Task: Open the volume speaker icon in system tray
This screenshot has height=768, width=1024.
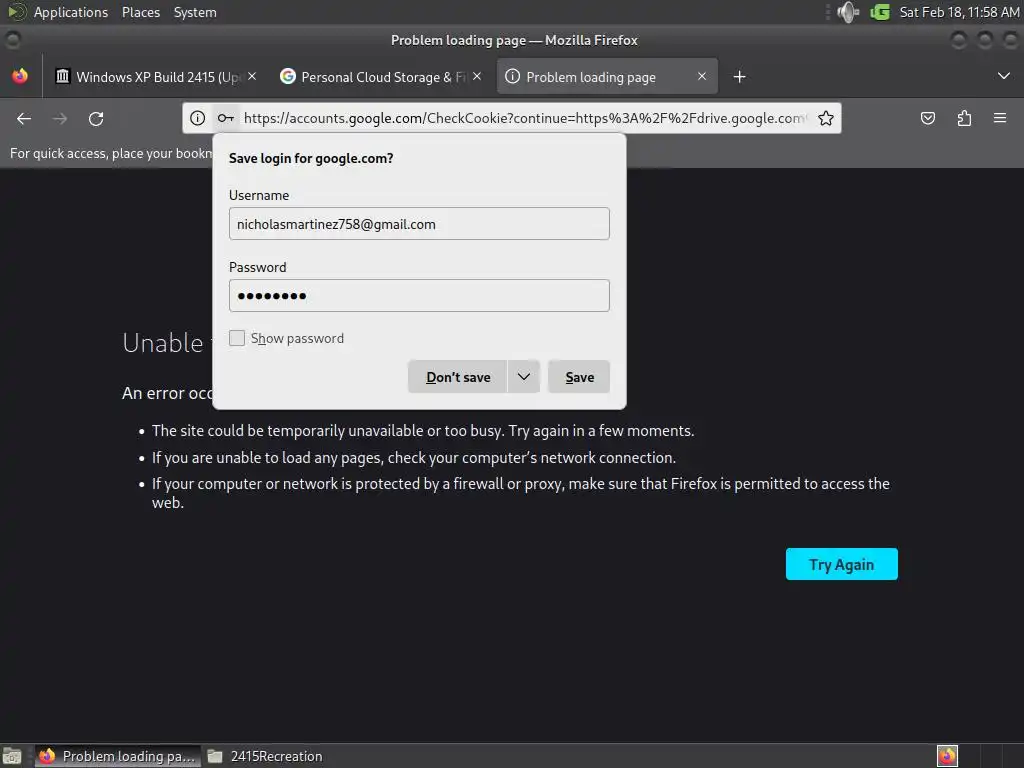Action: [848, 12]
